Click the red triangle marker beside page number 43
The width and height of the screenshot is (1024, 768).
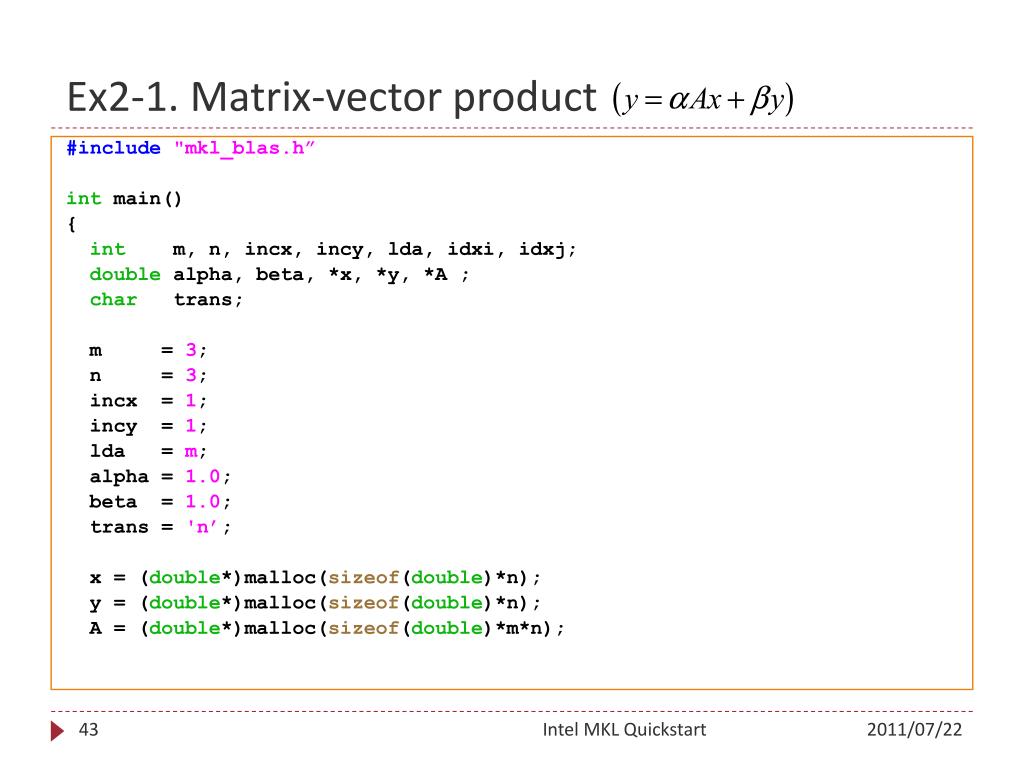57,731
